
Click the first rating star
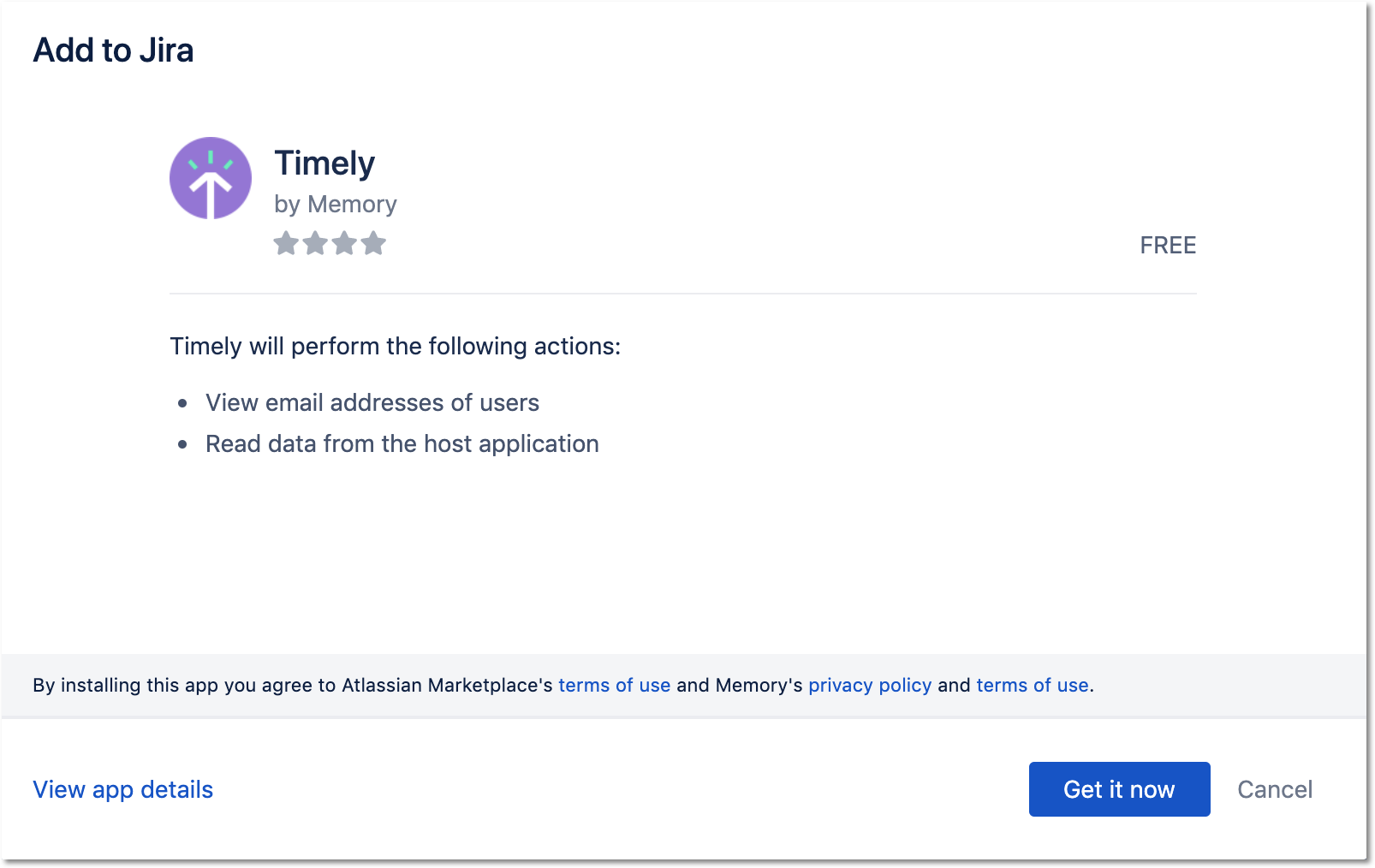tap(286, 244)
